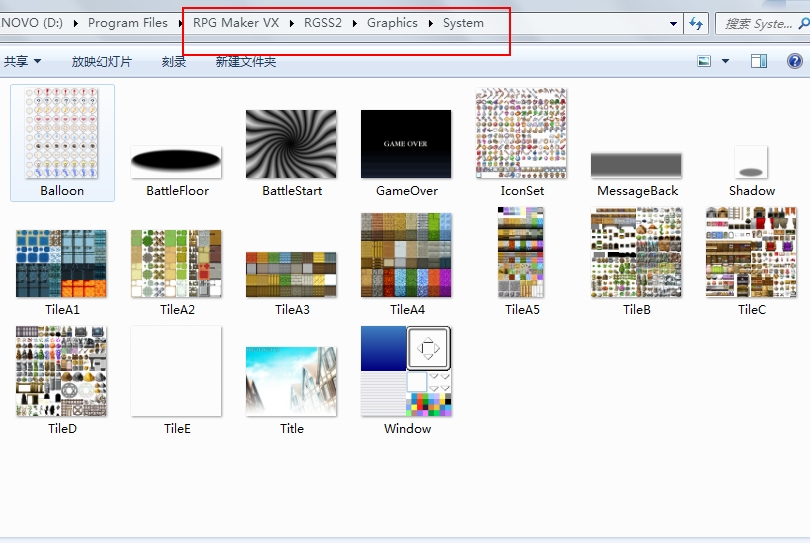
Task: Click the GameOver file name label
Action: tap(407, 191)
